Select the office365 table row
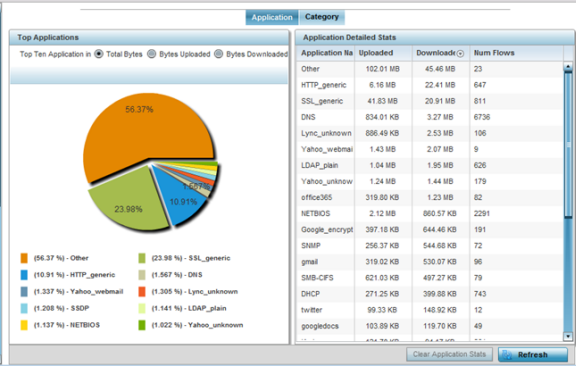The height and width of the screenshot is (366, 576). 430,198
